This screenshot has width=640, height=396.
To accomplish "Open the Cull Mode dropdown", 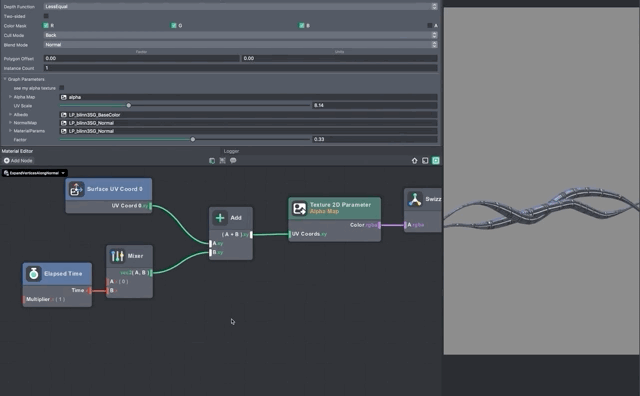I will click(x=240, y=35).
